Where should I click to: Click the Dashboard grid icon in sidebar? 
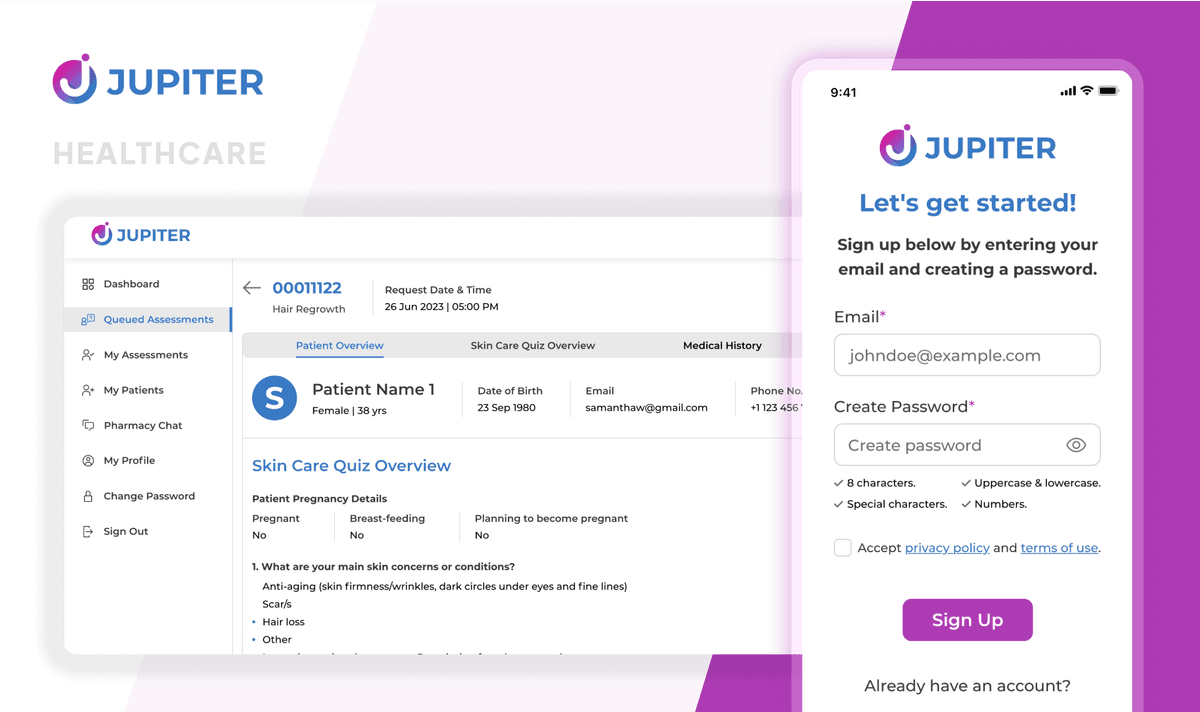click(88, 284)
